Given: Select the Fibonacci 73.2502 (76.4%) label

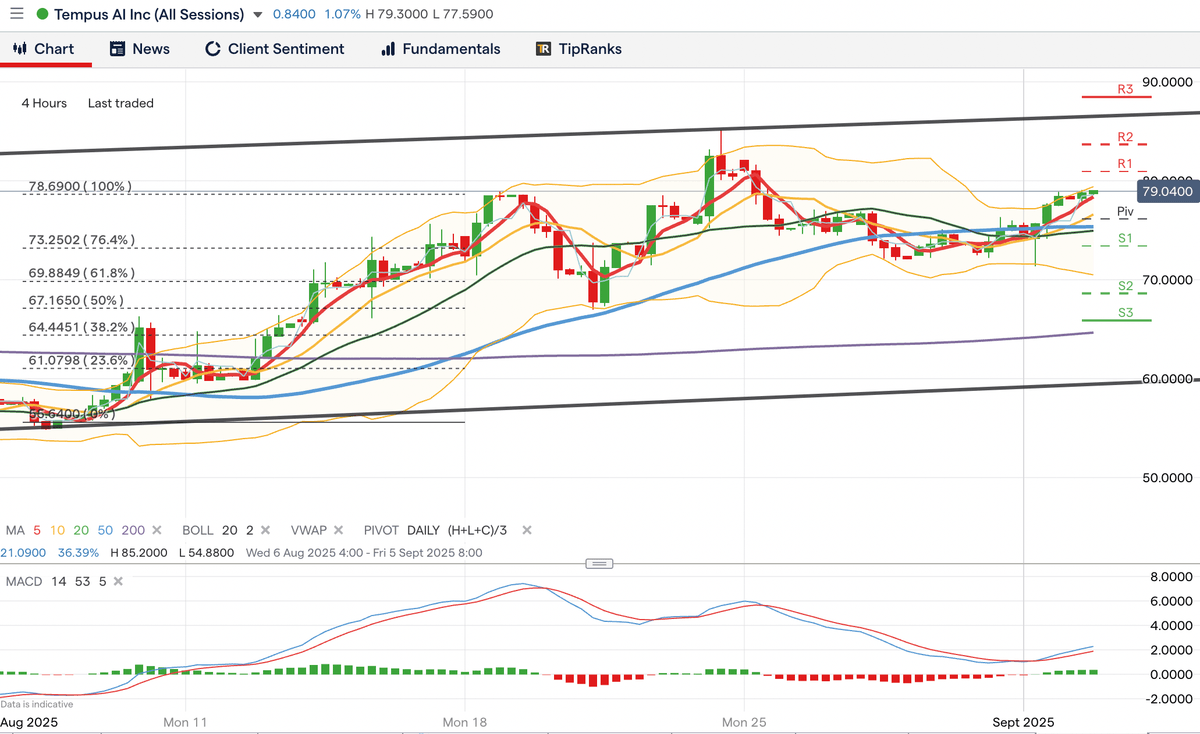Looking at the screenshot, I should pyautogui.click(x=82, y=240).
